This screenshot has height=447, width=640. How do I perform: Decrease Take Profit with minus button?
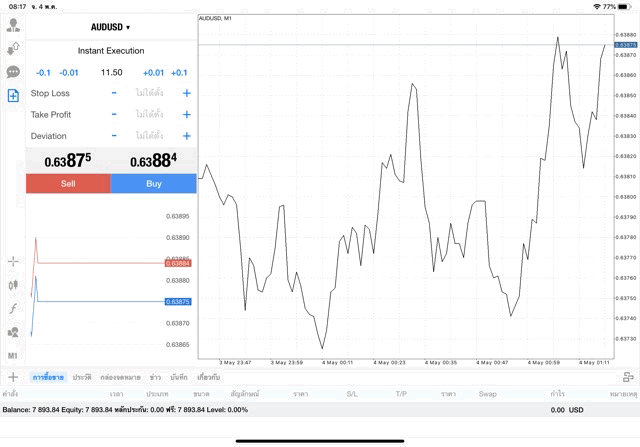[x=114, y=115]
